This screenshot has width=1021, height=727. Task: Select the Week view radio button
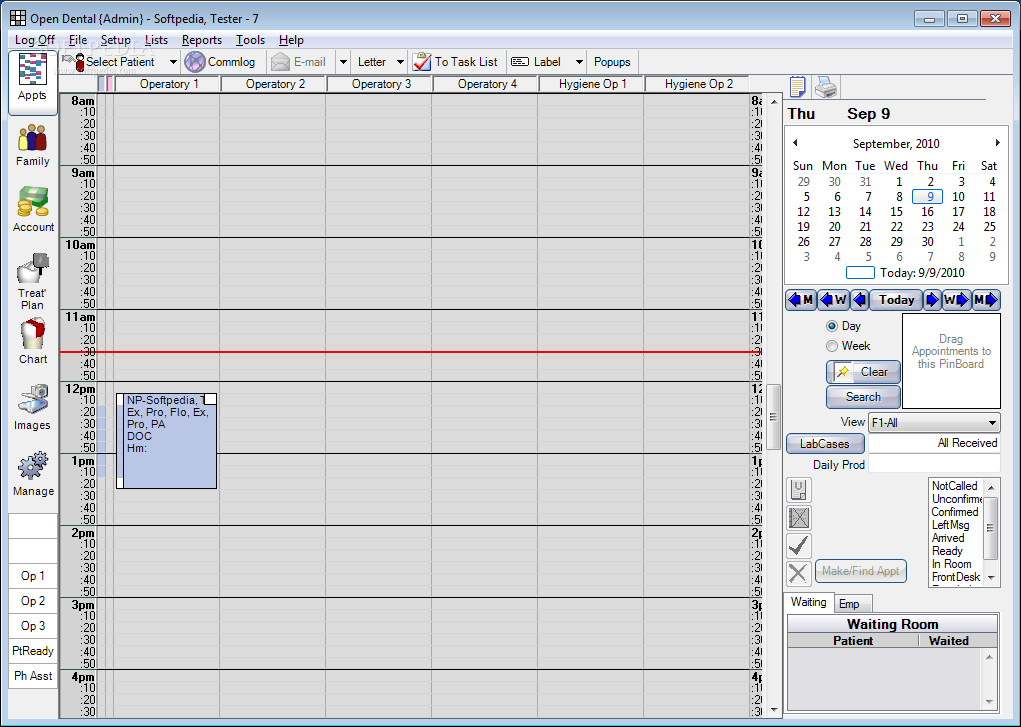click(832, 346)
